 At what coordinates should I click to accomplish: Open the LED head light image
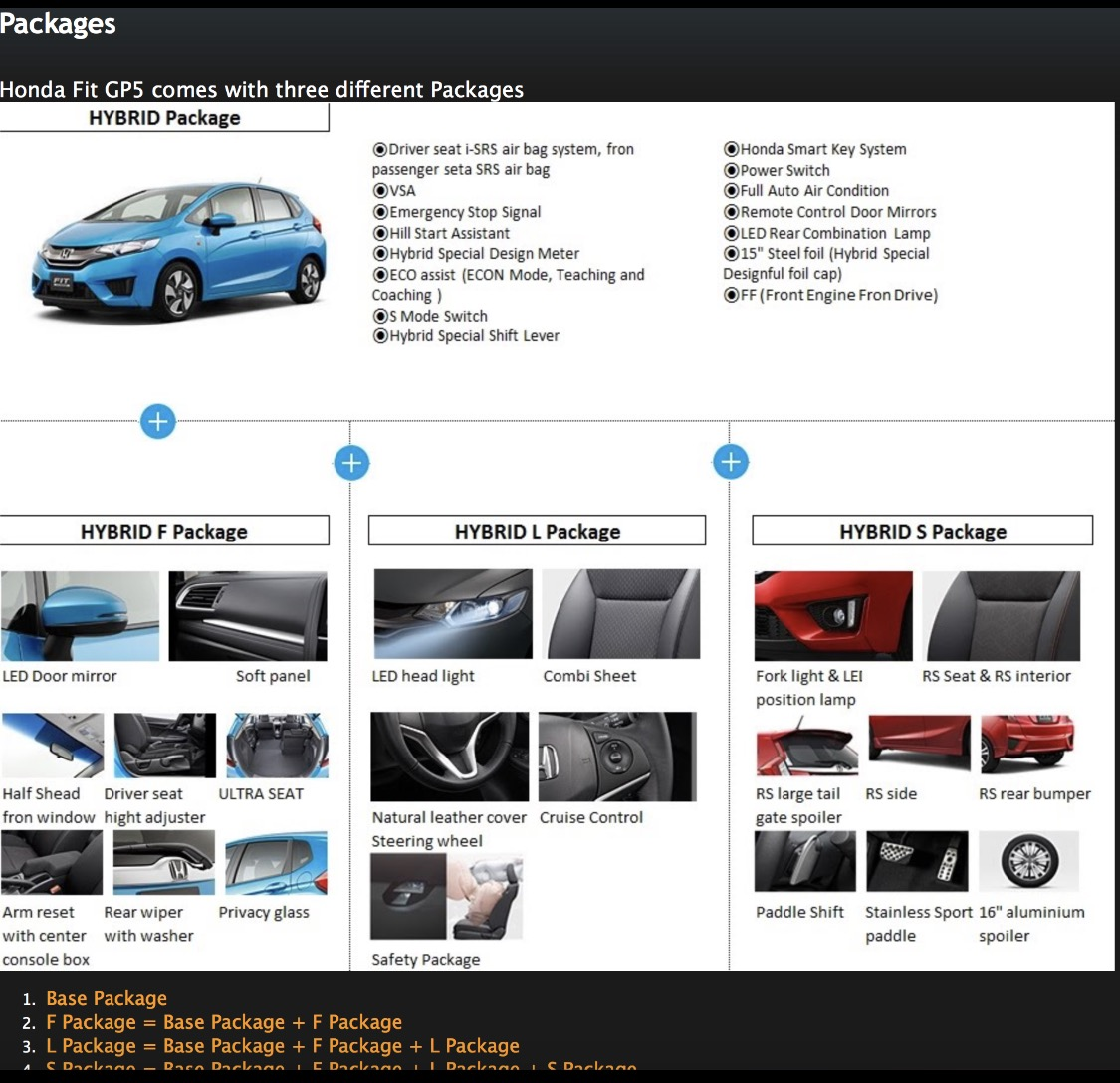453,613
